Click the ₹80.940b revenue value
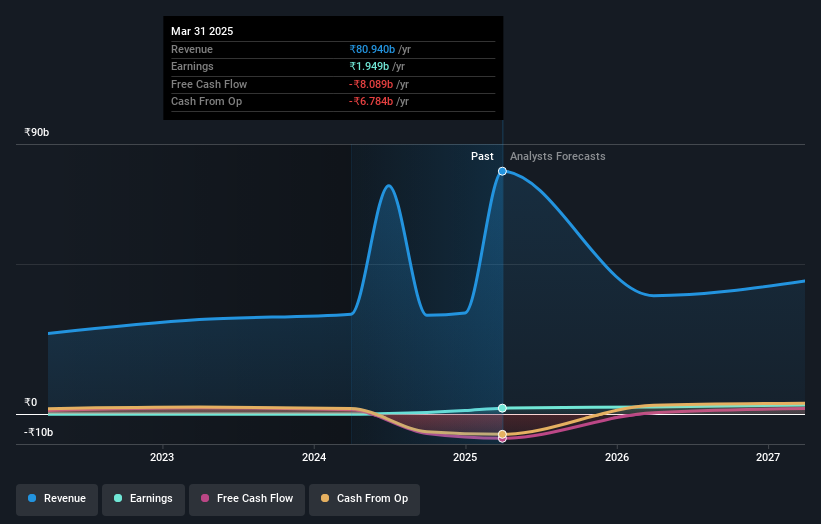 [372, 49]
